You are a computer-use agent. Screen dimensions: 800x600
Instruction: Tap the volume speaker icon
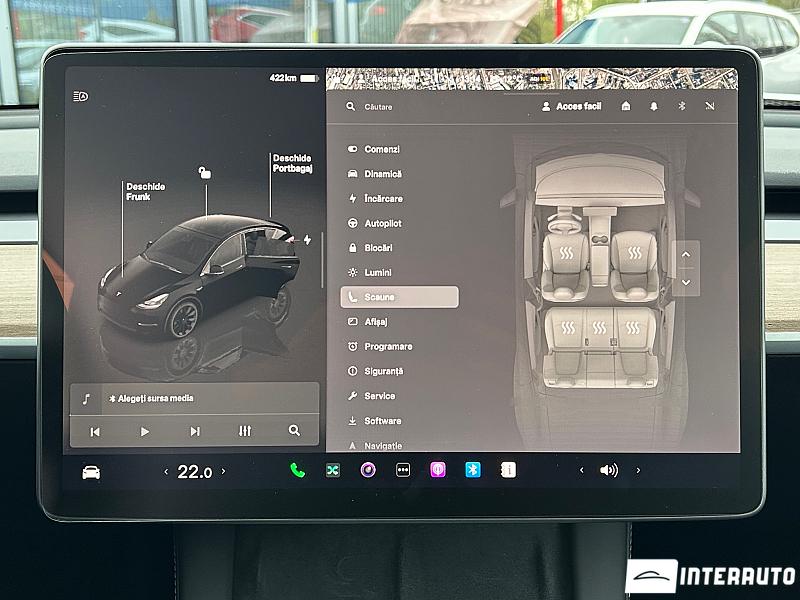608,470
